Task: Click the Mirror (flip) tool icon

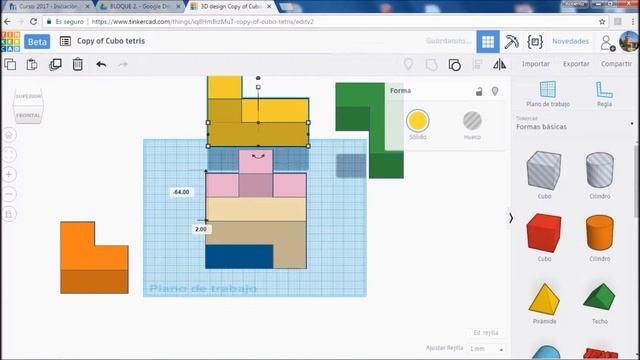Action: 500,64
